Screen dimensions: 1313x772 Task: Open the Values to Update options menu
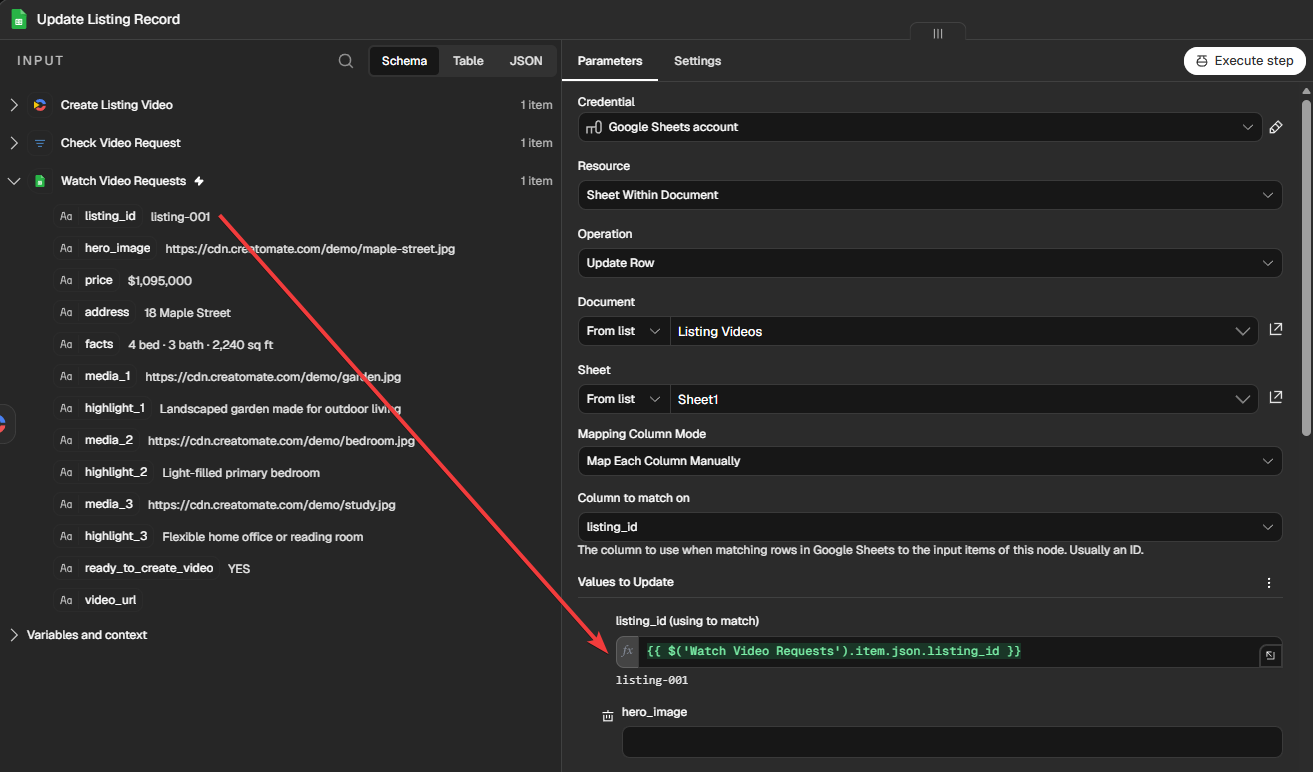coord(1269,583)
